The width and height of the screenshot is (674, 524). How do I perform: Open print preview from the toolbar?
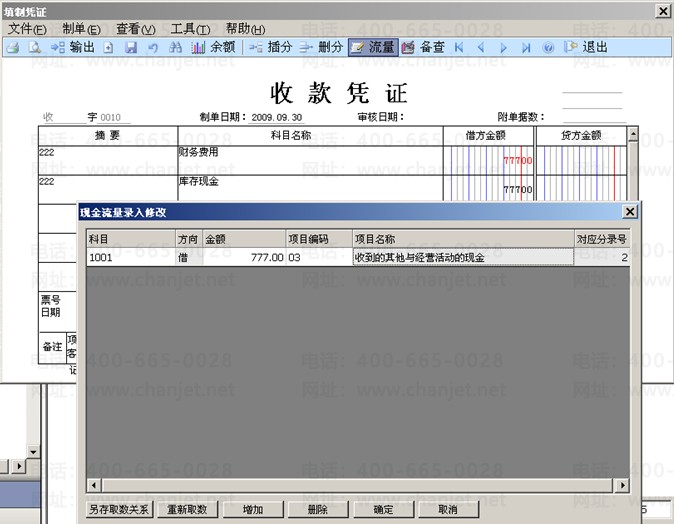pyautogui.click(x=35, y=47)
